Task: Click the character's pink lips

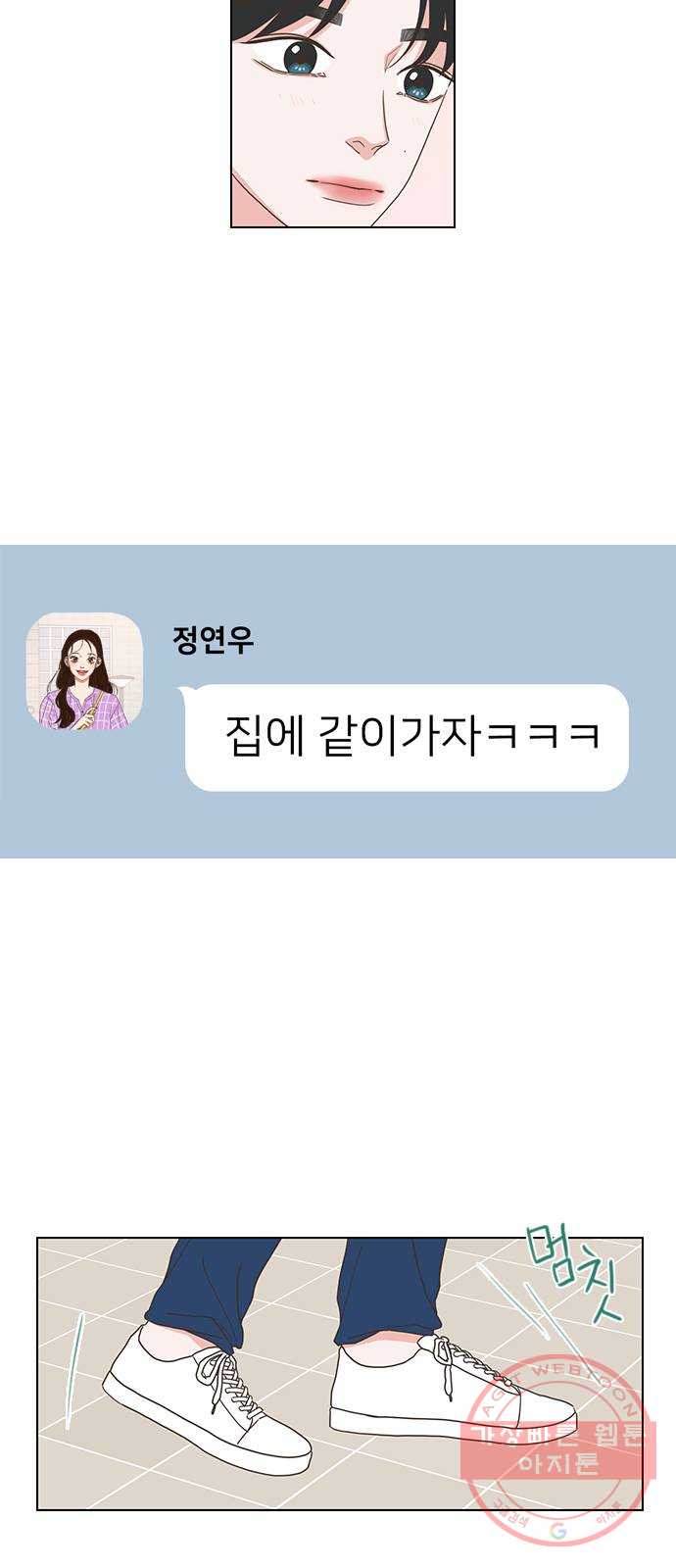Action: (x=345, y=189)
